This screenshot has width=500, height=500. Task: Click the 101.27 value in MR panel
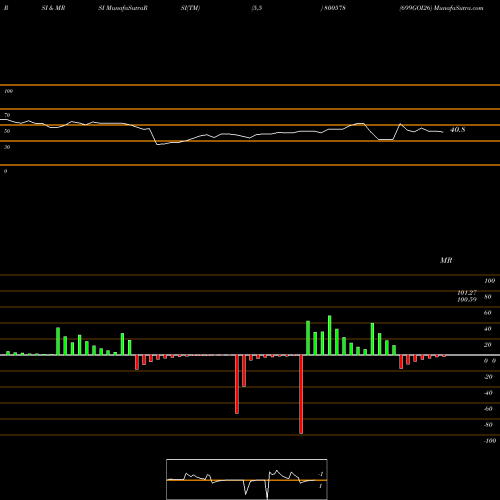tap(467, 292)
